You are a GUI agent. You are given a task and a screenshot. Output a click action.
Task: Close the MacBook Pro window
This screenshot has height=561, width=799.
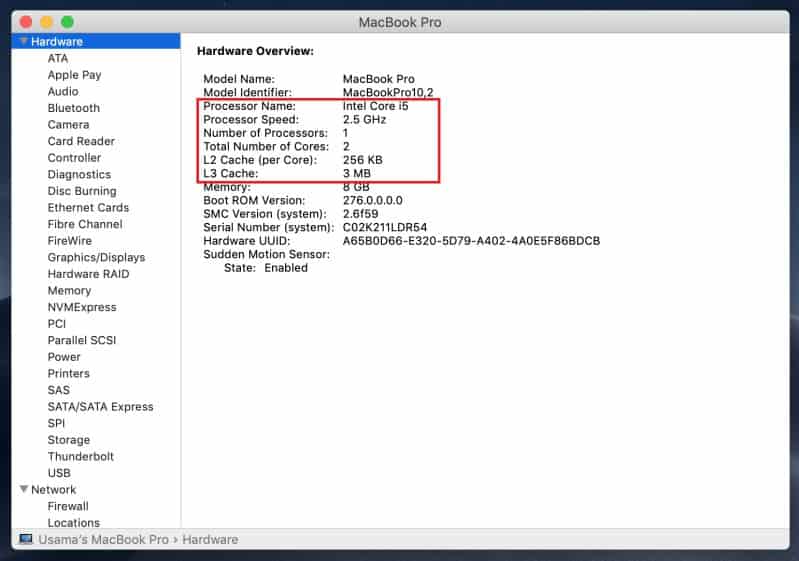click(x=26, y=22)
